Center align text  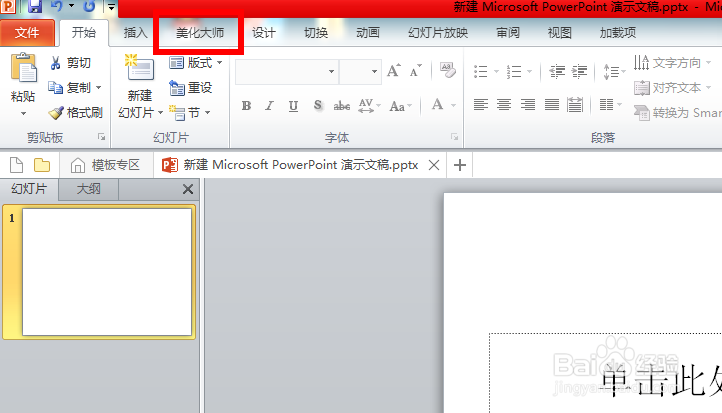[504, 105]
